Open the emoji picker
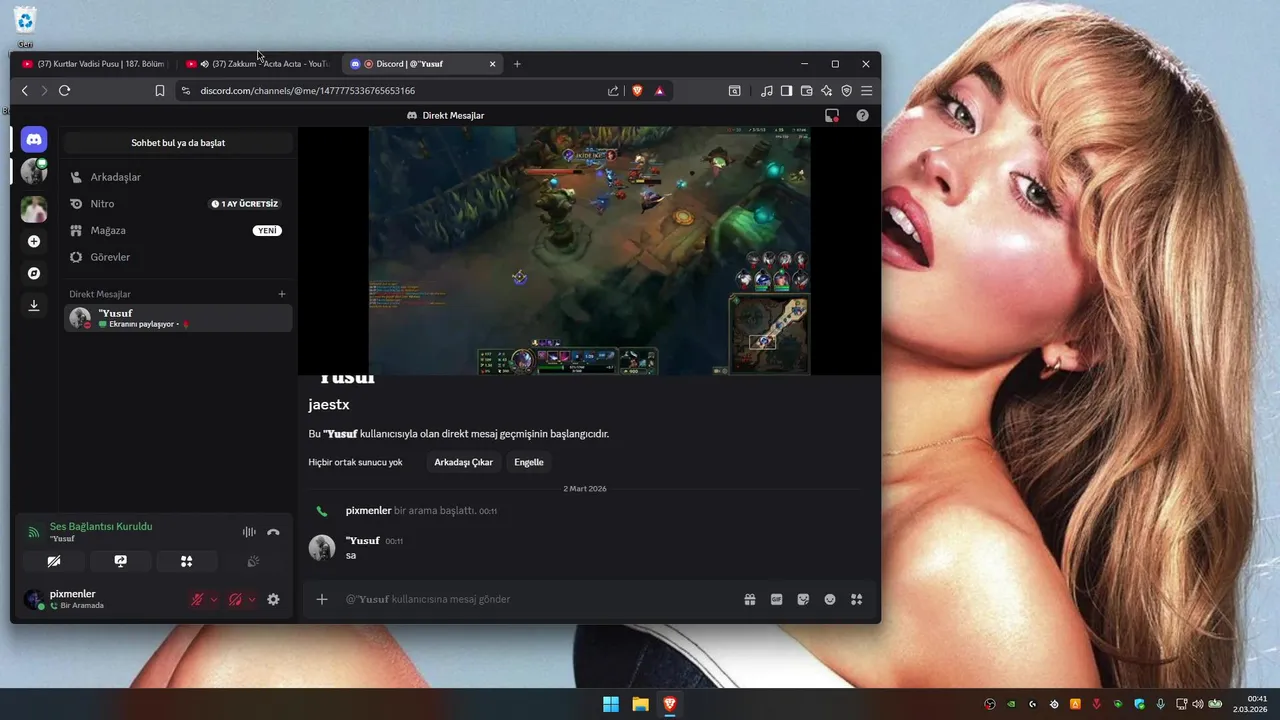The height and width of the screenshot is (720, 1280). click(x=830, y=599)
